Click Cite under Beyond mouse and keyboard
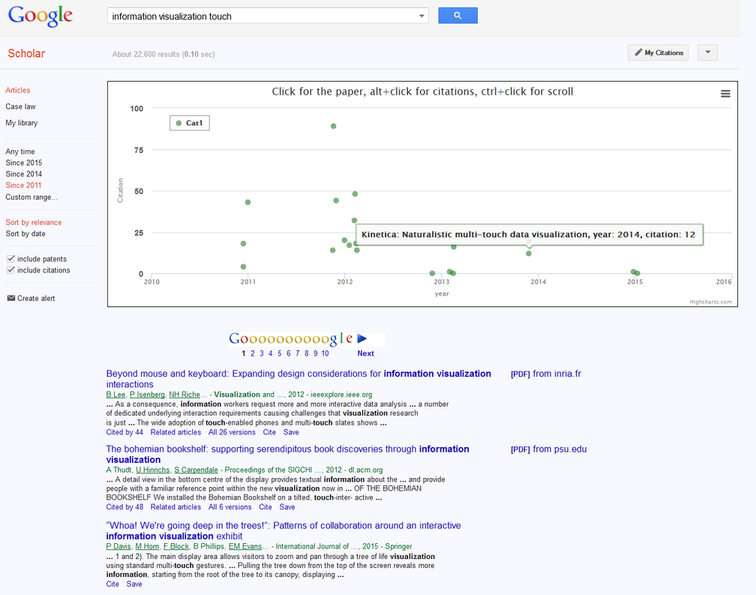The image size is (756, 595). 269,432
